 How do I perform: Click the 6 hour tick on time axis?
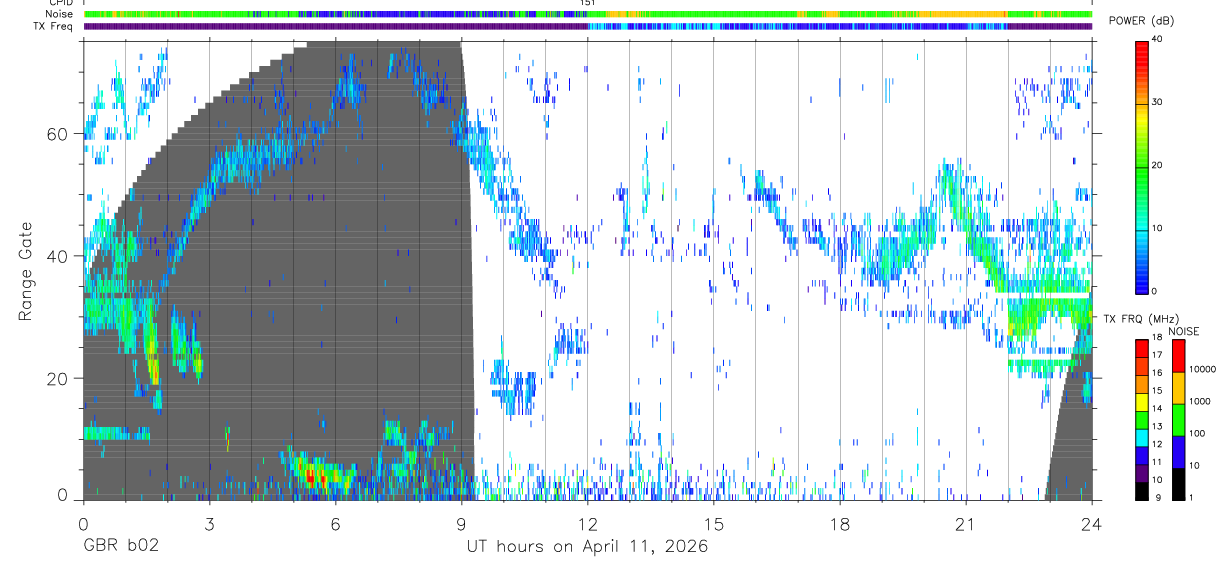click(336, 523)
